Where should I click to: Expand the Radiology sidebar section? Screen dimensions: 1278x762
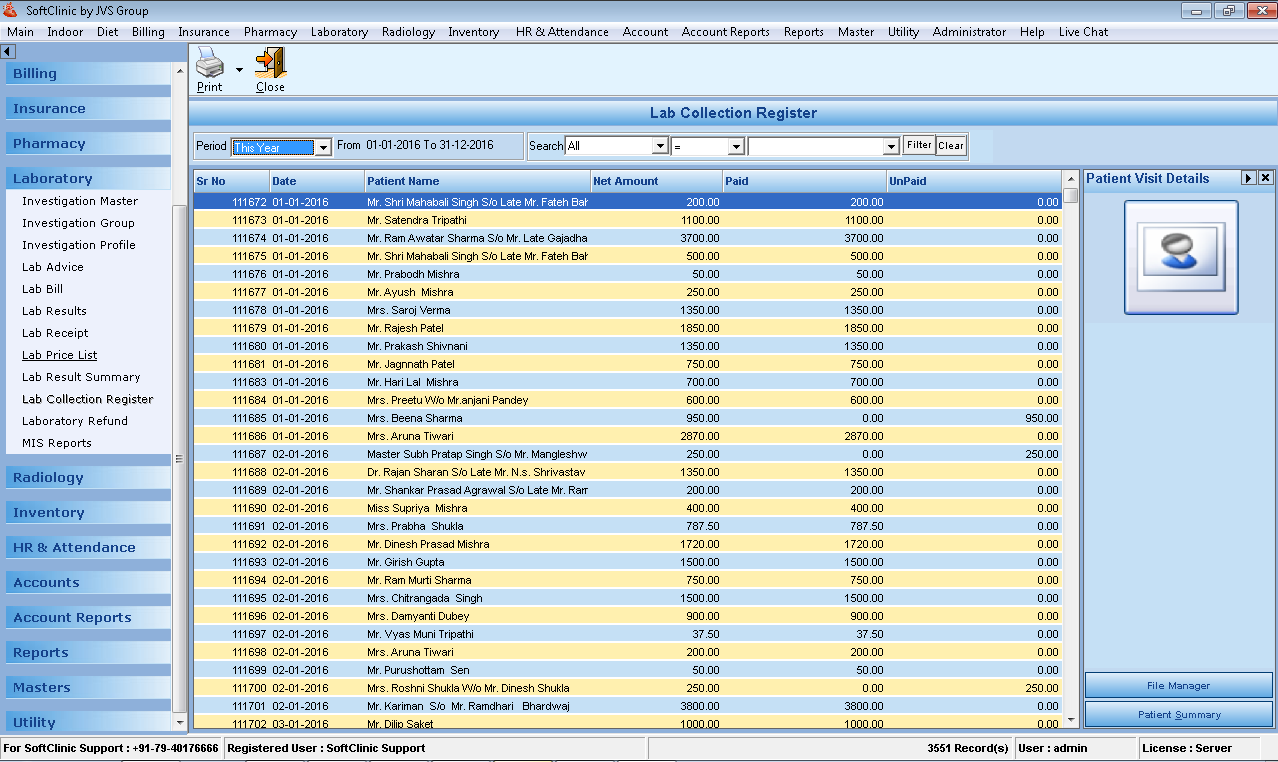(88, 478)
